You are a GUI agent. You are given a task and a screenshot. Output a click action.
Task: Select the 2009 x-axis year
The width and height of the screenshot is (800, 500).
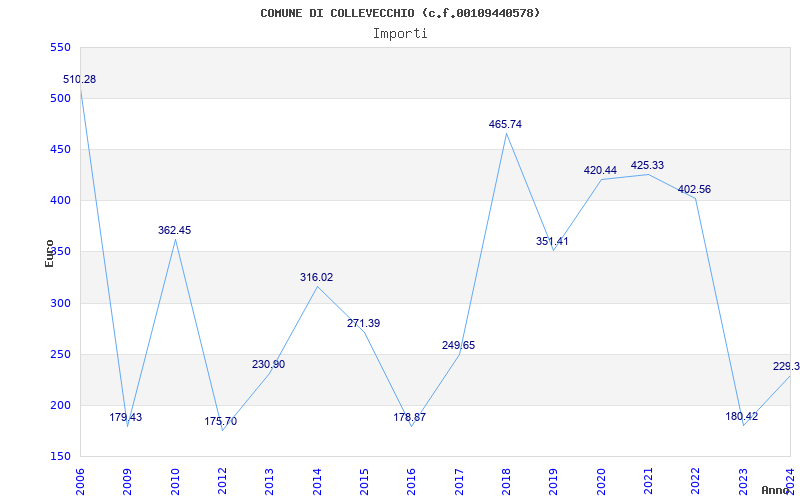point(127,481)
